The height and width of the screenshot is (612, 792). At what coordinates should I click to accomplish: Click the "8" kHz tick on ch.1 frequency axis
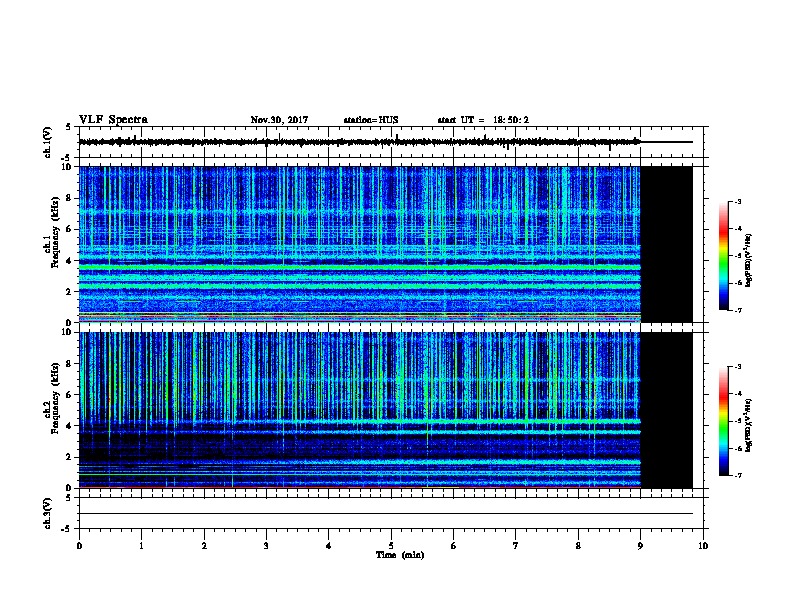69,198
